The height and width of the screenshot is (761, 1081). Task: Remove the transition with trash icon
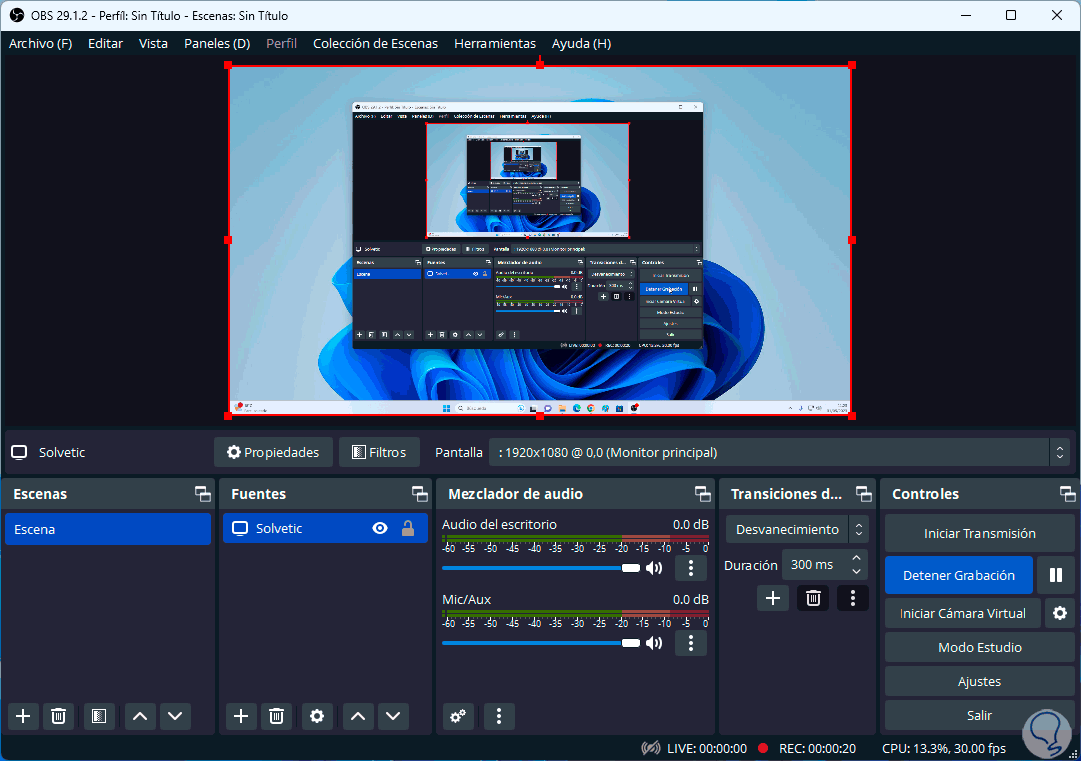coord(813,598)
